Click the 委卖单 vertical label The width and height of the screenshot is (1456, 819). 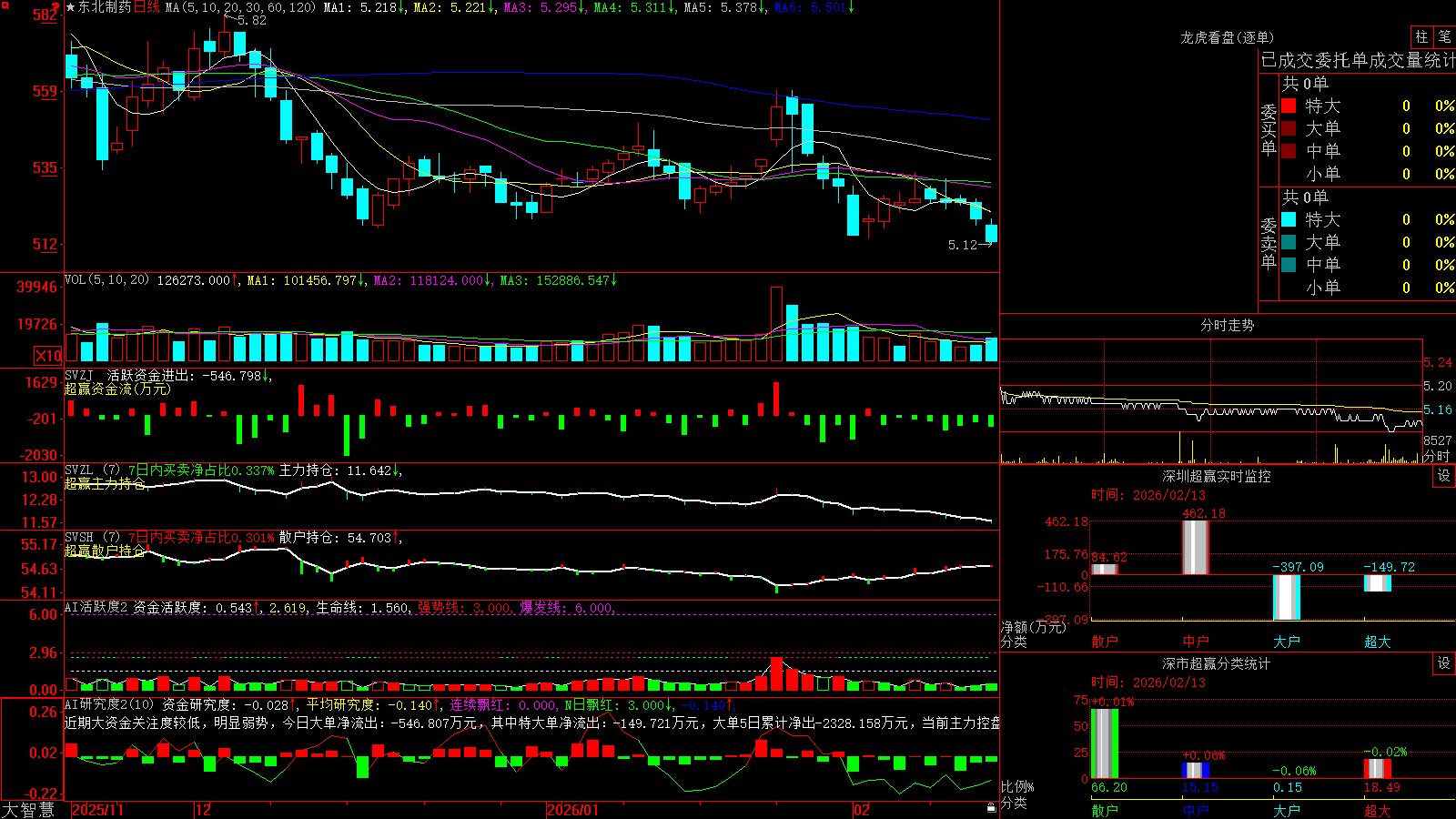(x=1269, y=243)
